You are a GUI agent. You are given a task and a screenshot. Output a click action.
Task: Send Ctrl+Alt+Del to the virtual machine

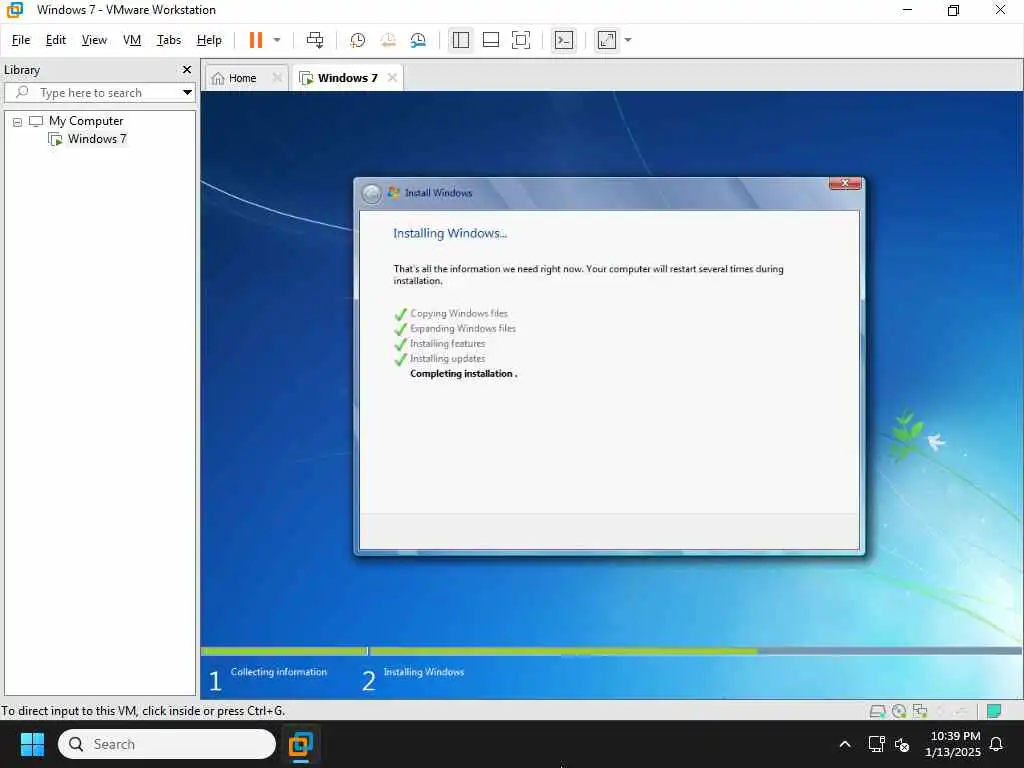pyautogui.click(x=315, y=40)
